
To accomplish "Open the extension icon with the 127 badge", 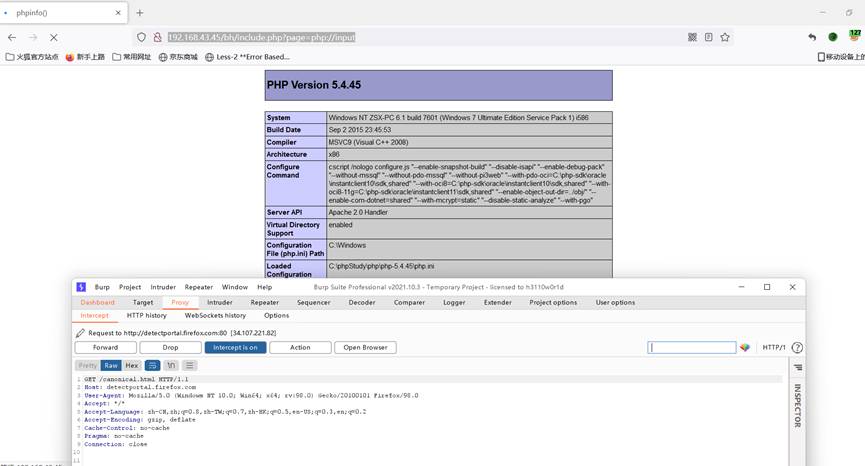I will point(855,35).
